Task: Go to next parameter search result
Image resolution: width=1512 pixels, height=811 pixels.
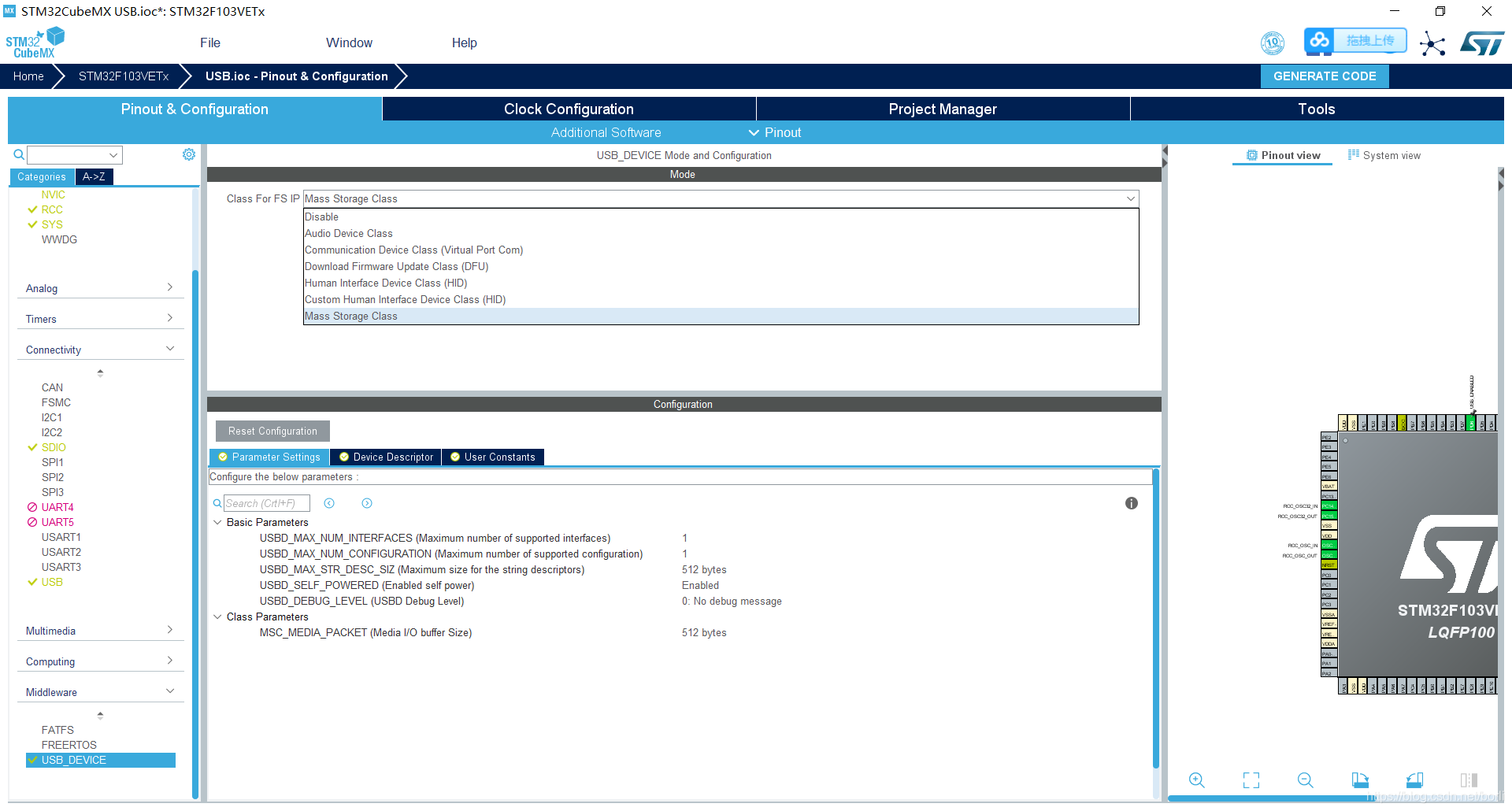Action: click(x=367, y=503)
